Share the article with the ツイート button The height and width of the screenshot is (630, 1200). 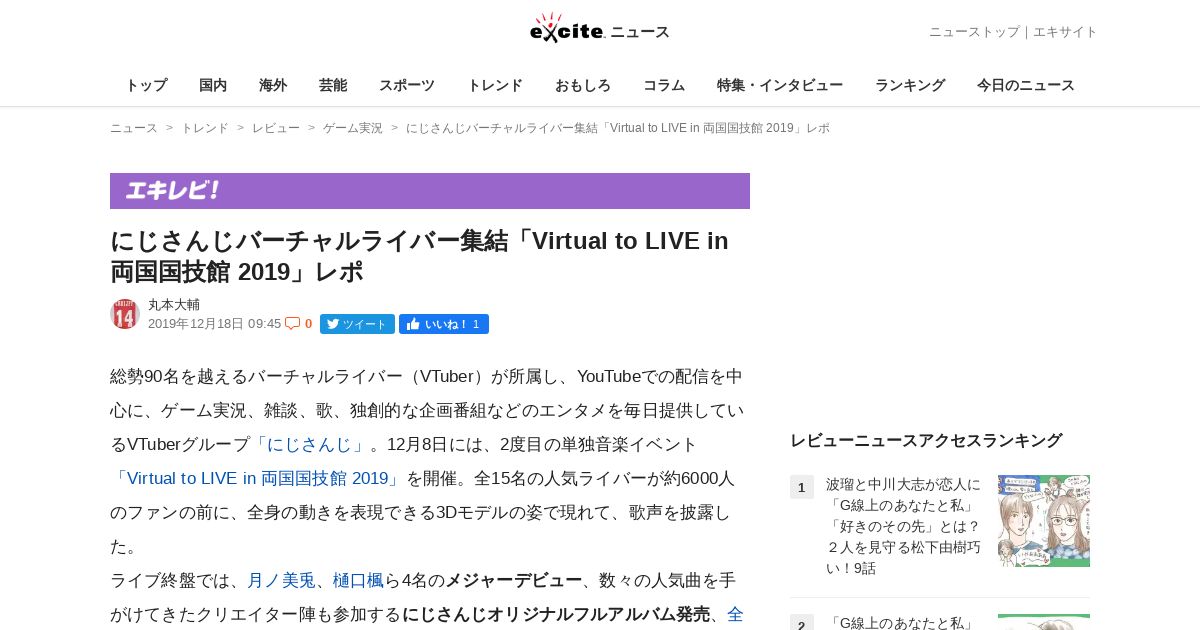click(357, 324)
